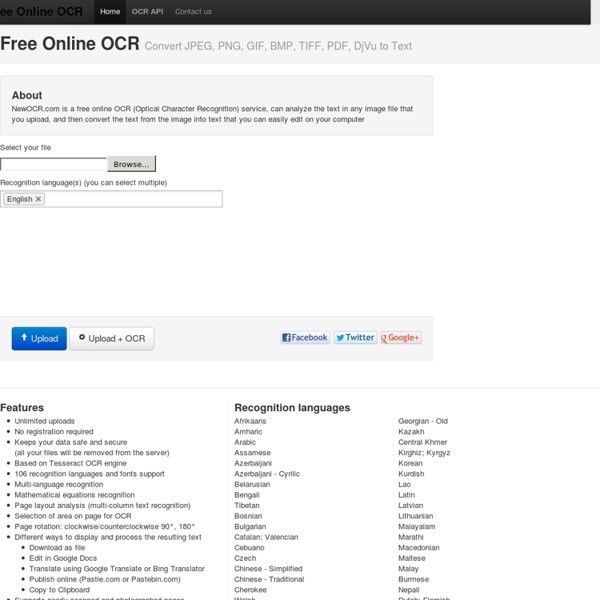Go to the Contact us page
600x600 pixels.
pos(193,12)
